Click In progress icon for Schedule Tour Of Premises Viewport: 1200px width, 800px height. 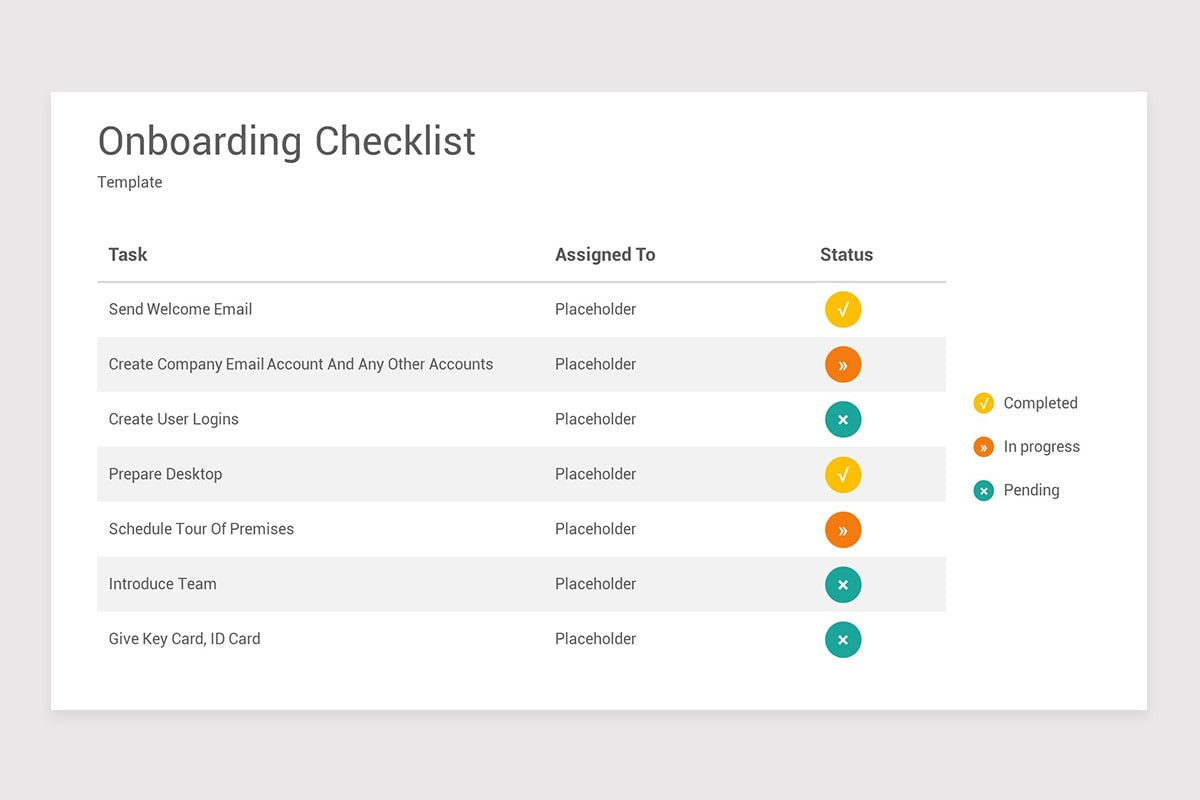[843, 530]
